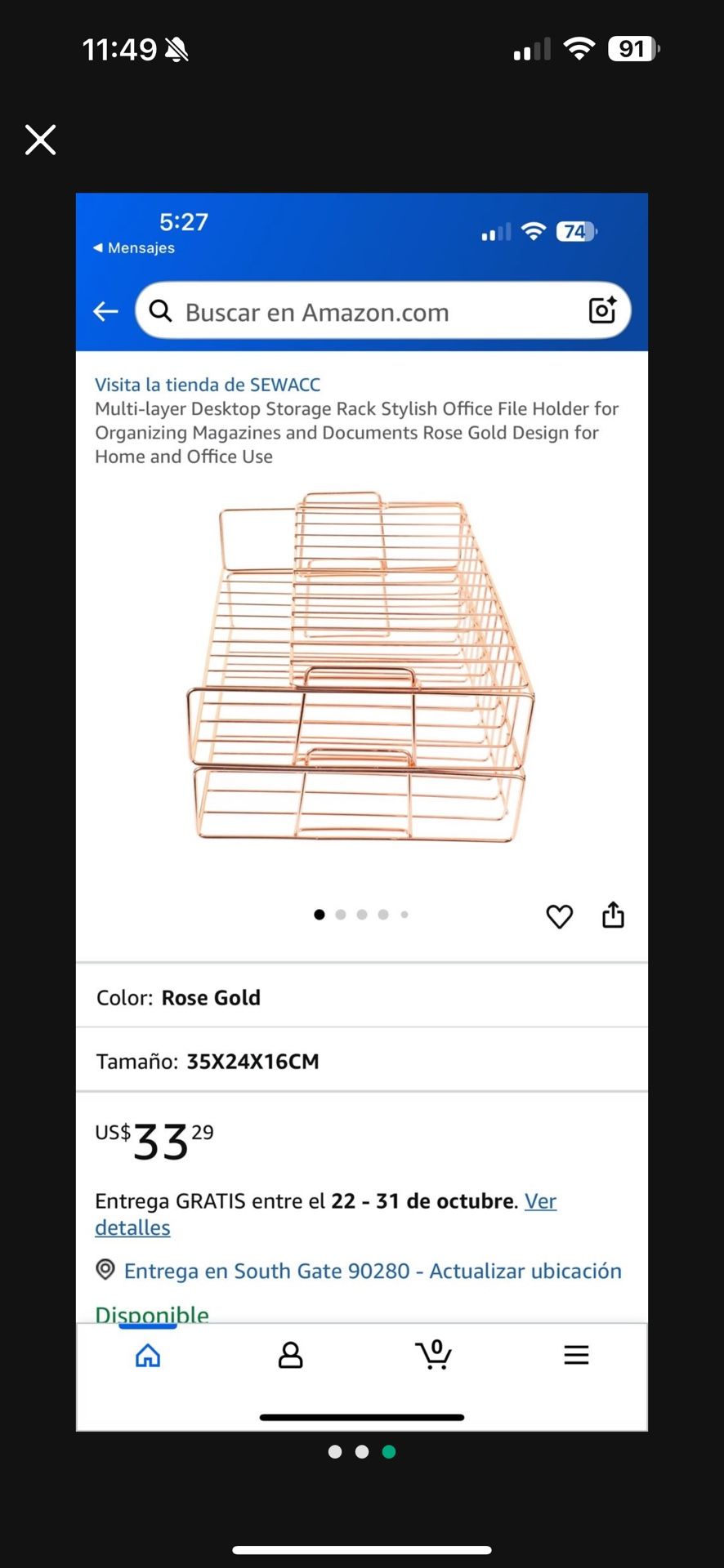Image resolution: width=724 pixels, height=1568 pixels.
Task: Tap the magnifying glass search icon
Action: pyautogui.click(x=161, y=311)
